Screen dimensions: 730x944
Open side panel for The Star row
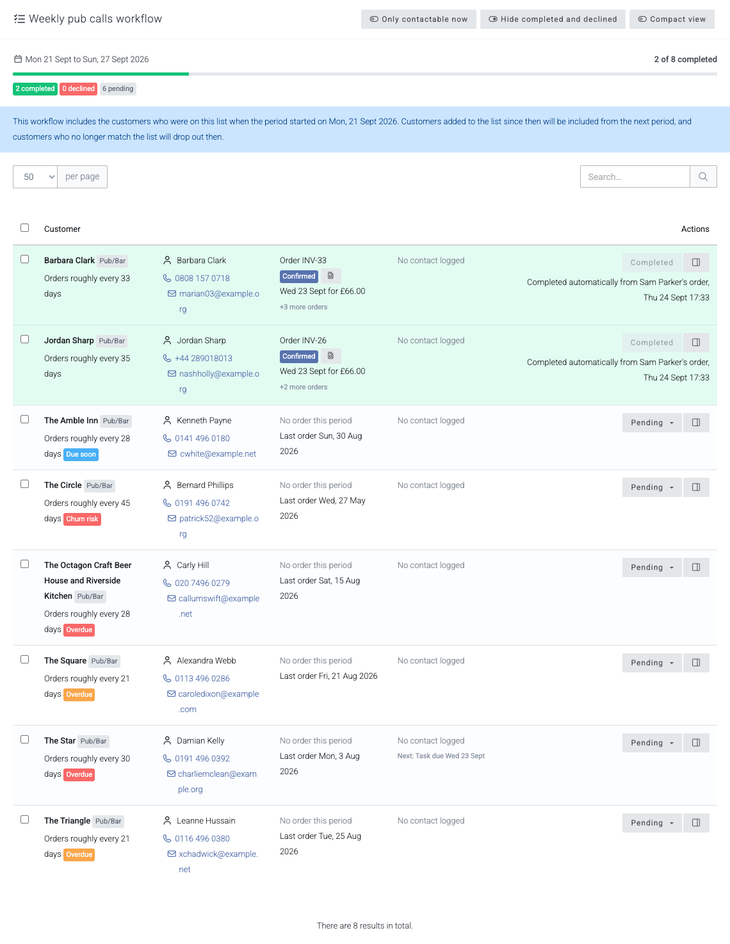tap(696, 743)
